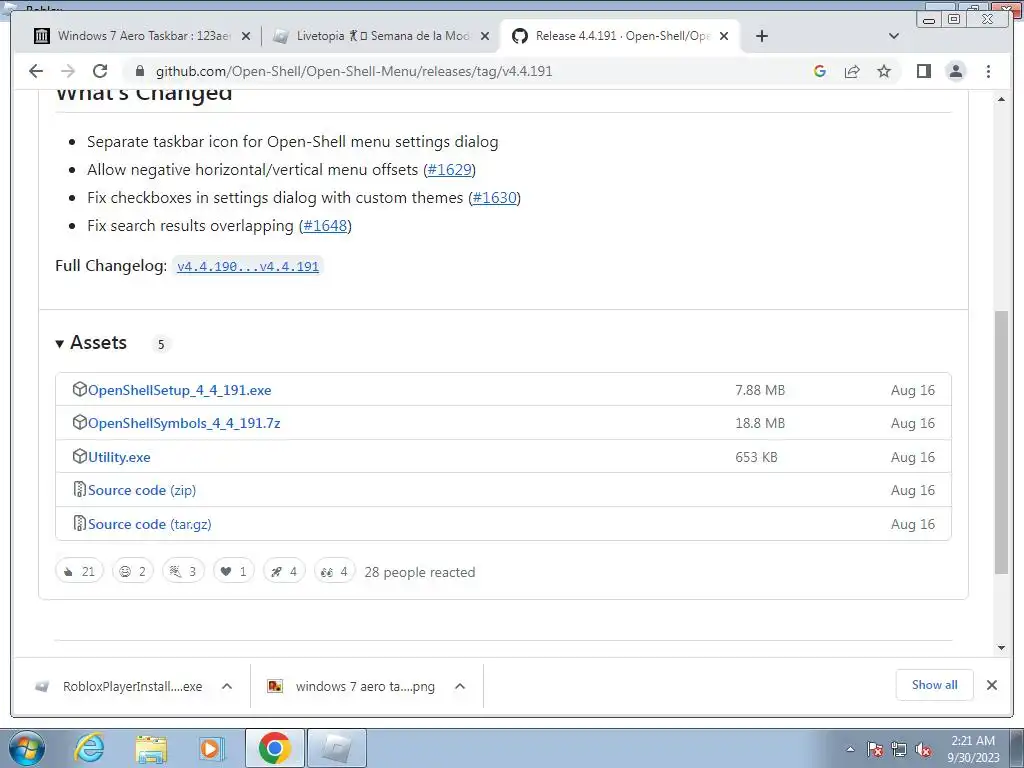The image size is (1024, 768).
Task: Open the Windows Start menu
Action: [x=27, y=748]
